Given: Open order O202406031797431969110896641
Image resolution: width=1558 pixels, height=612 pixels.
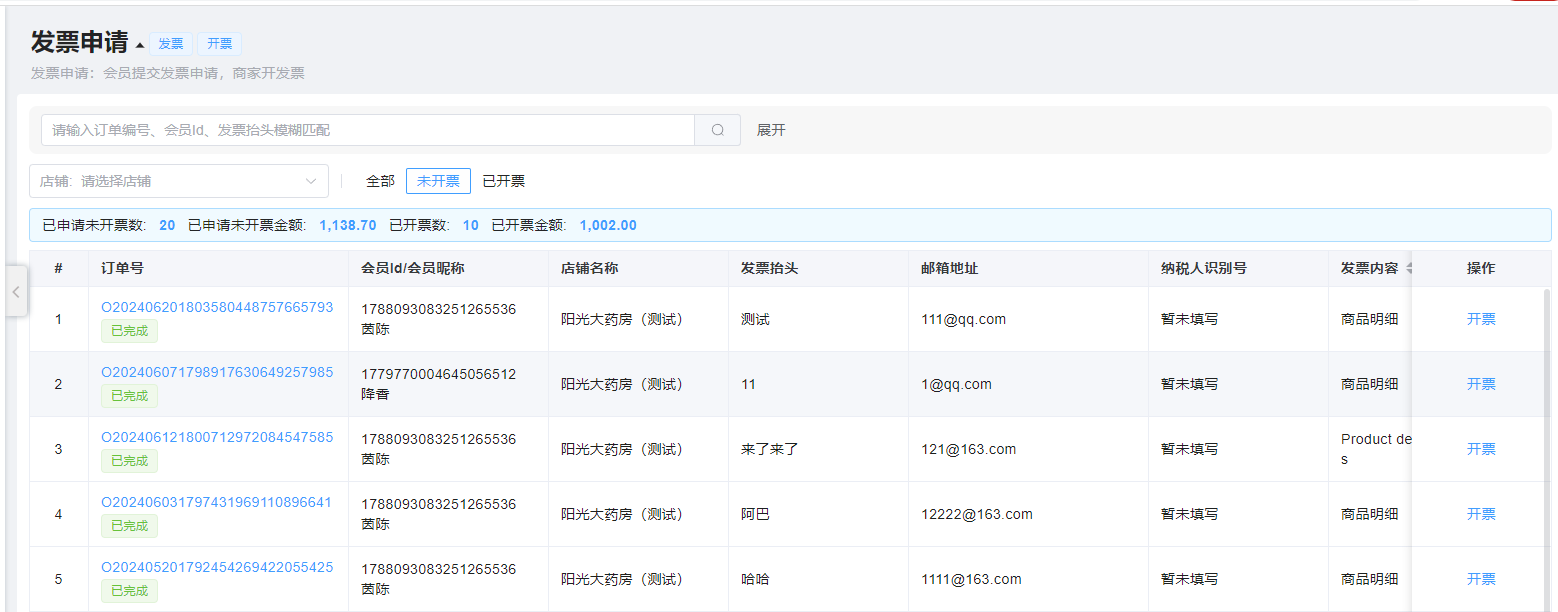Looking at the screenshot, I should [216, 502].
